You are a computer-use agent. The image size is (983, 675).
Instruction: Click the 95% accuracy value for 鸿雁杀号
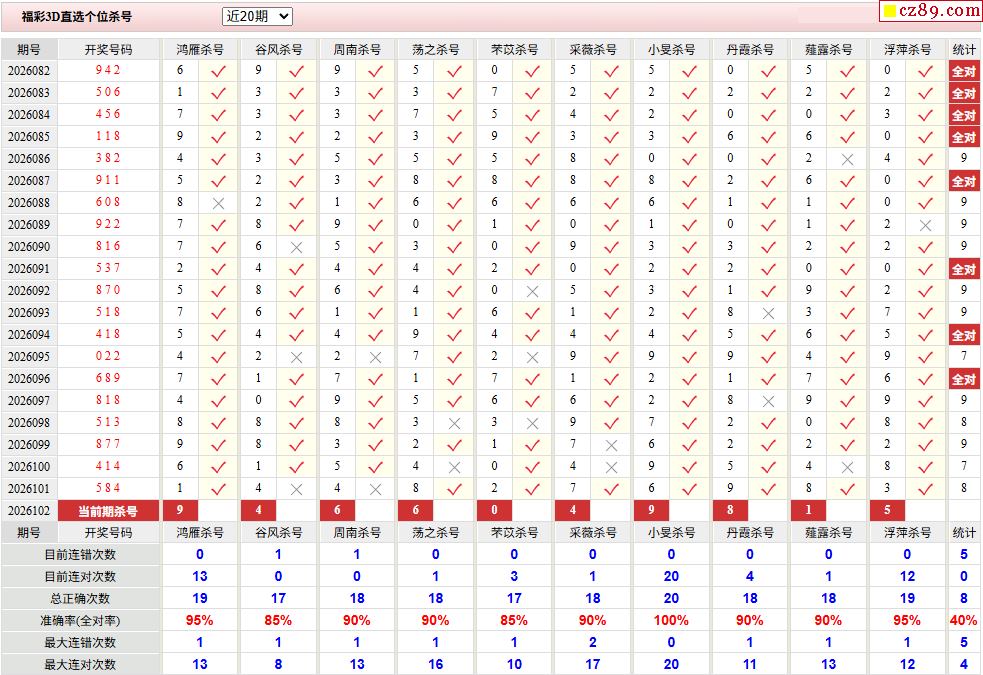click(199, 620)
